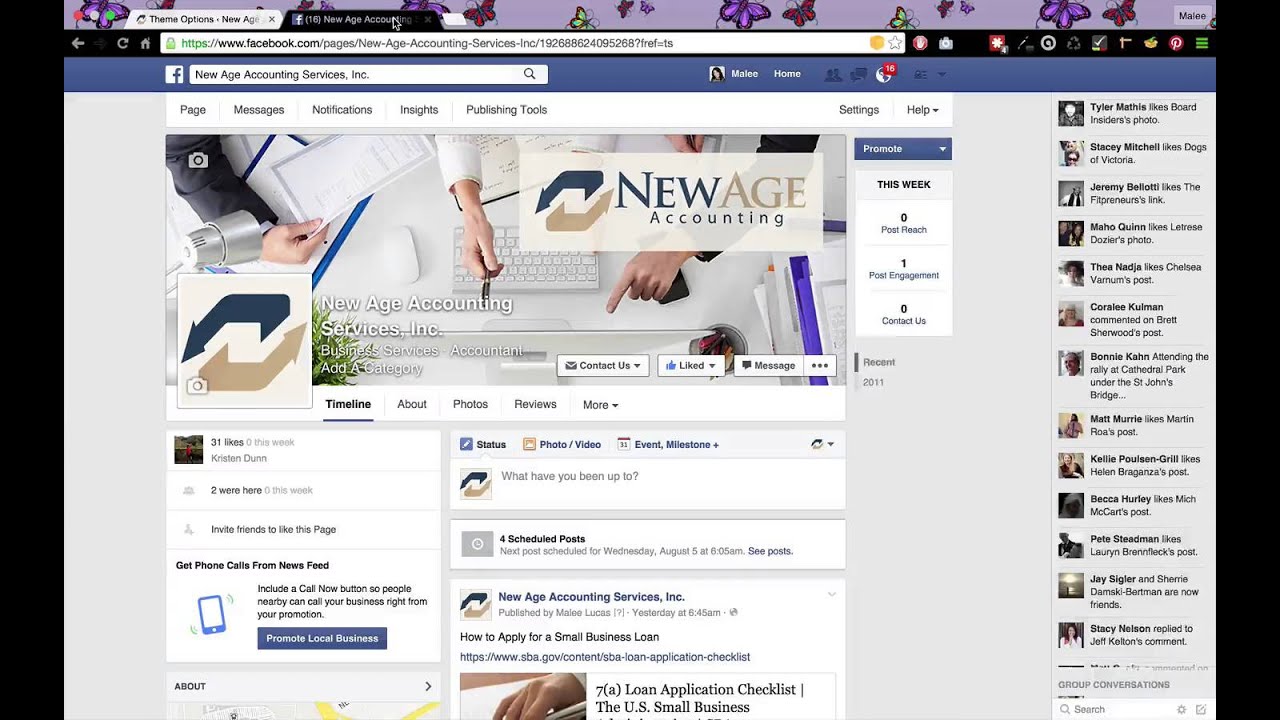Open the account menu arrow in the blue bar

(x=942, y=75)
